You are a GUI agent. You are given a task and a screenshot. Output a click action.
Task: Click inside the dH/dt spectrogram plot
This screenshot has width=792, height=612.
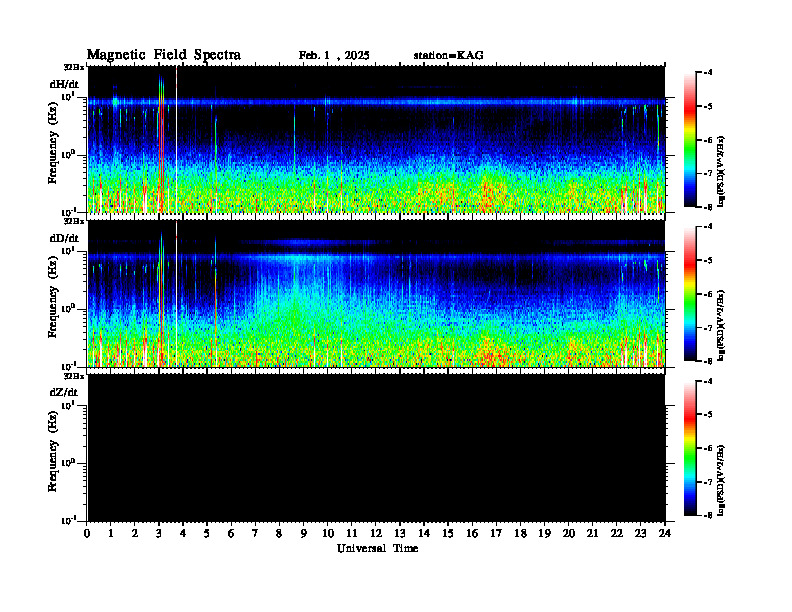click(x=376, y=139)
